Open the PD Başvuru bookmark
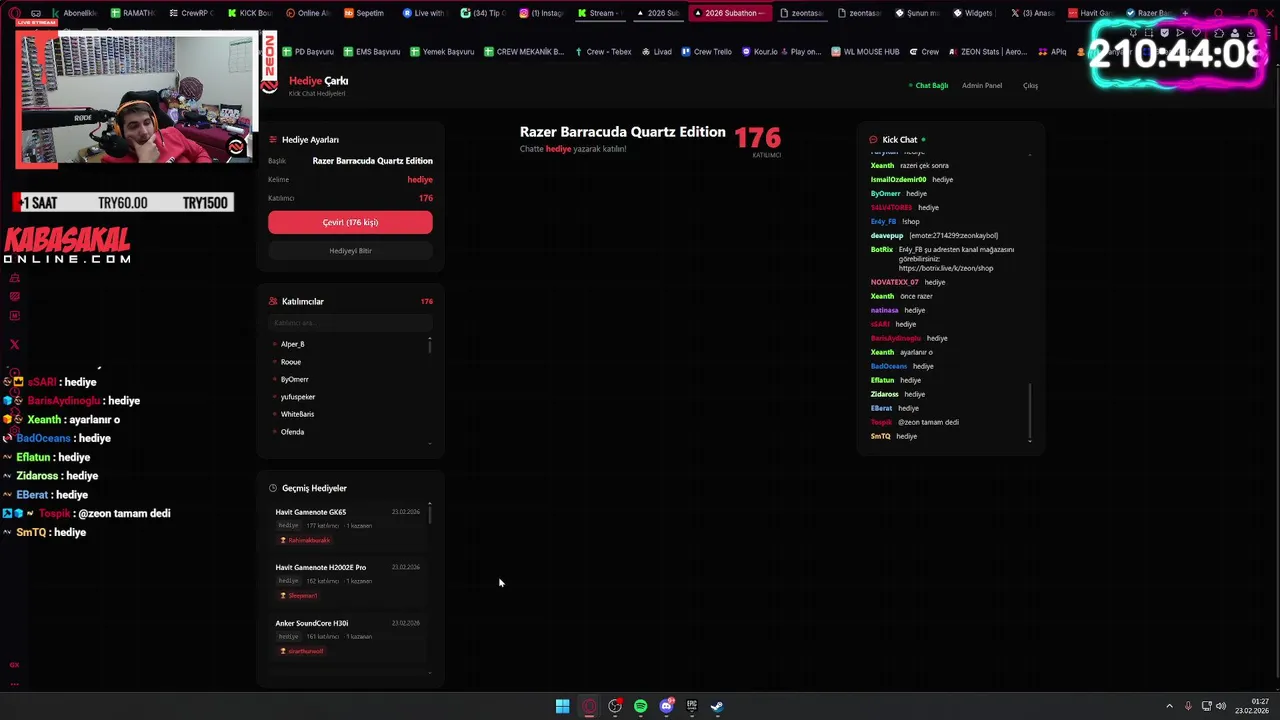Viewport: 1280px width, 720px height. click(x=308, y=52)
